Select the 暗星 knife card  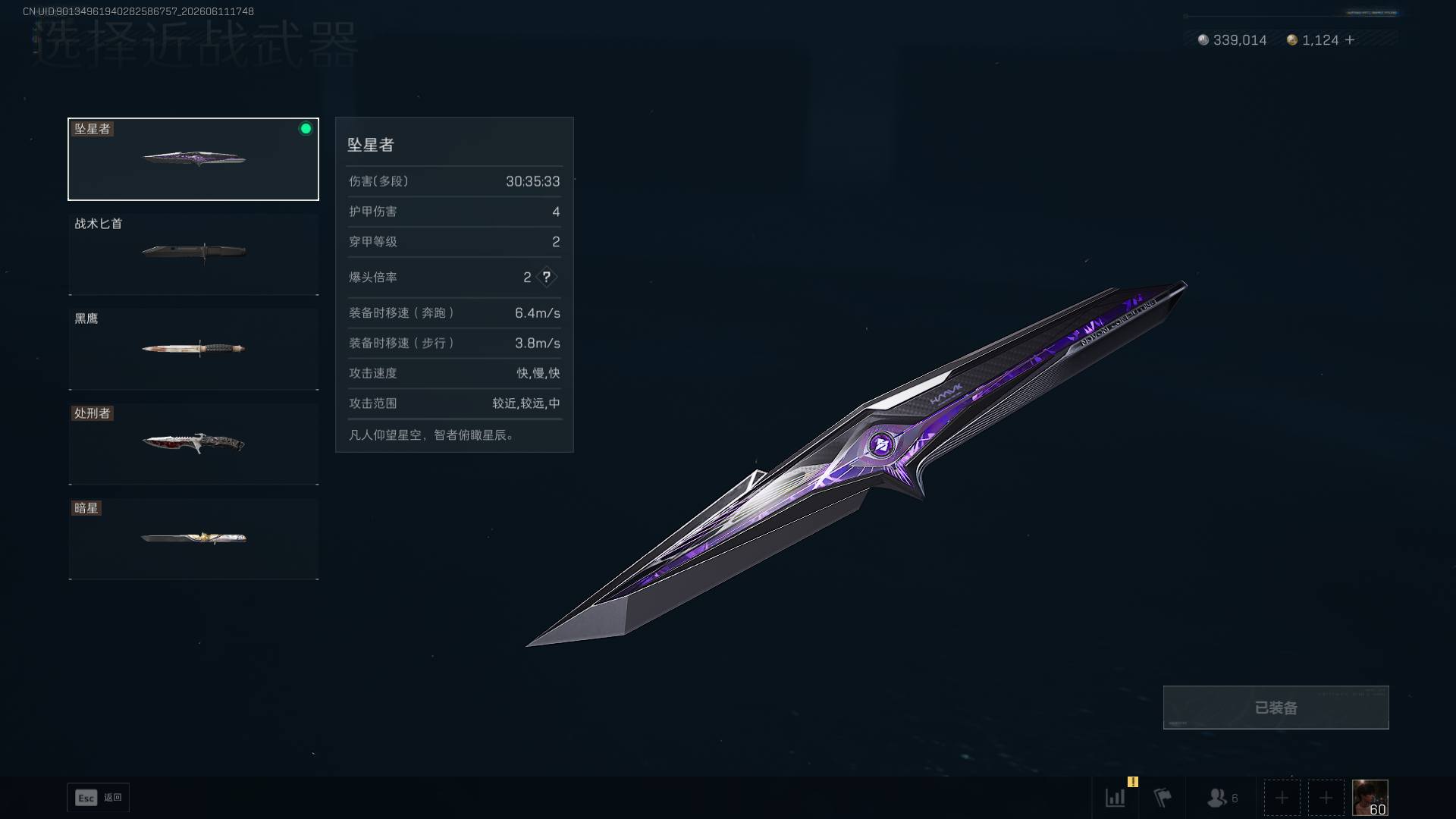(193, 538)
